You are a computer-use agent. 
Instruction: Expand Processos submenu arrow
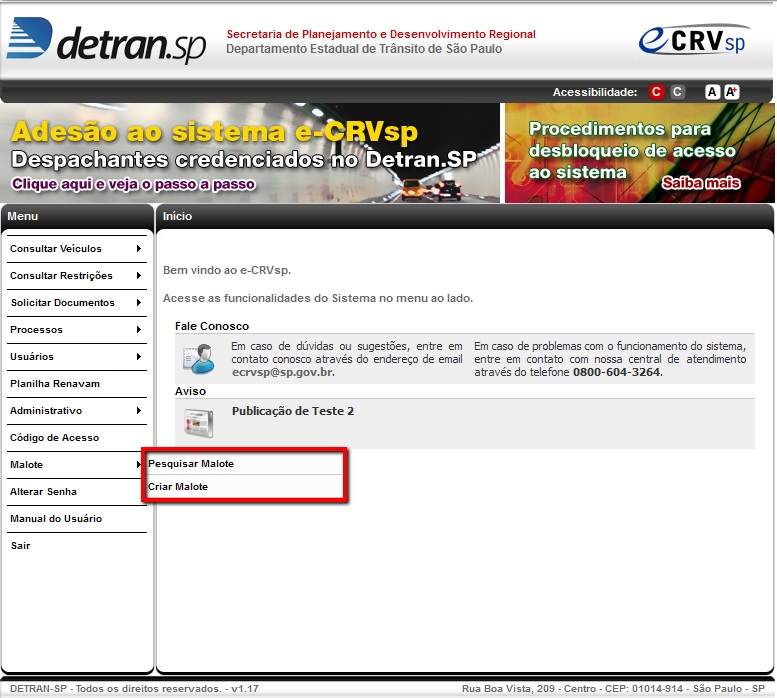[x=139, y=329]
